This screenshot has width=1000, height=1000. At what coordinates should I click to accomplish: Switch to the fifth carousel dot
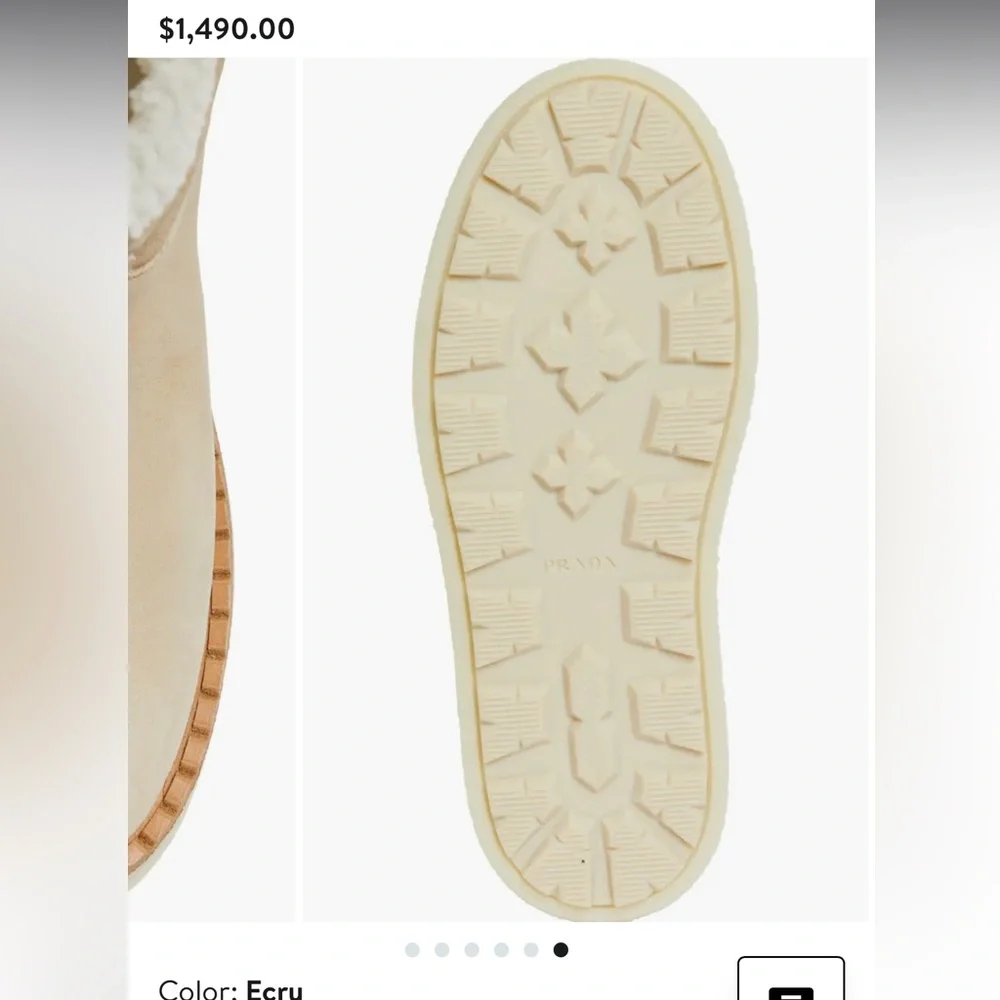(531, 950)
